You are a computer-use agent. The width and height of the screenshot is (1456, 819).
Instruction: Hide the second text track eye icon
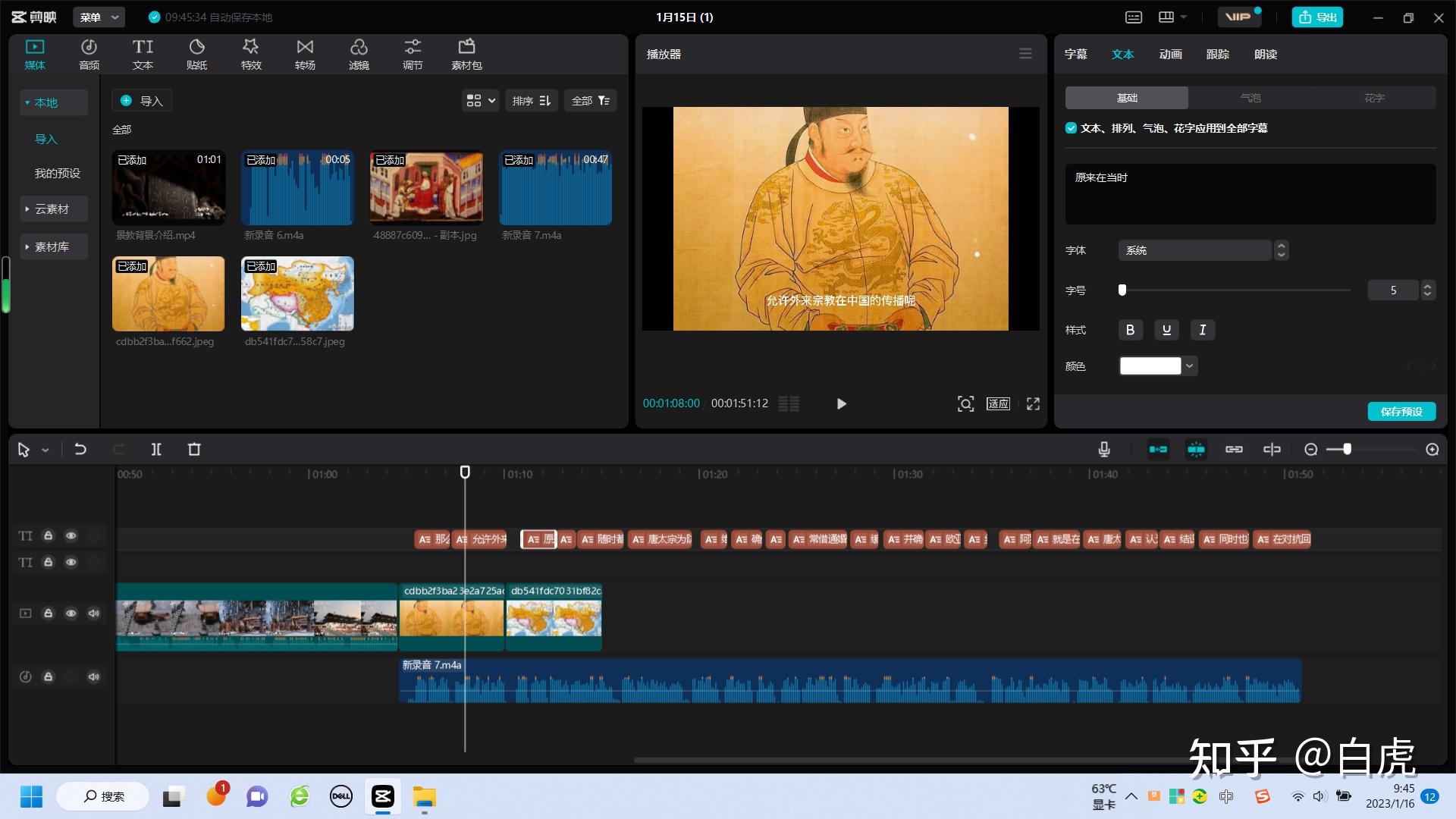click(71, 562)
